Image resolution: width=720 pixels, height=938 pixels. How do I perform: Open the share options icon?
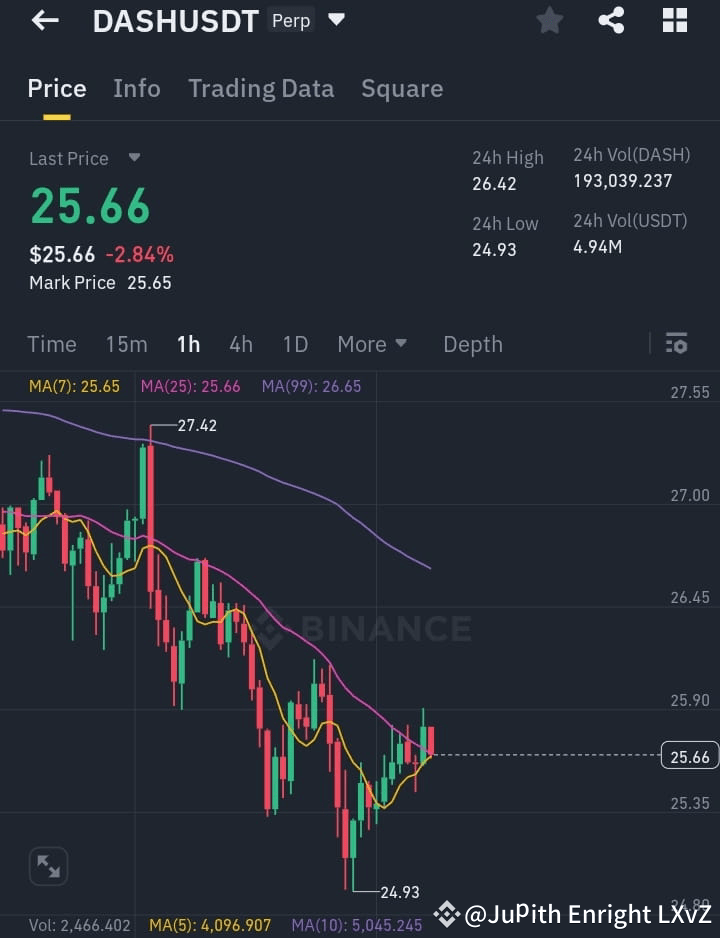coord(611,20)
